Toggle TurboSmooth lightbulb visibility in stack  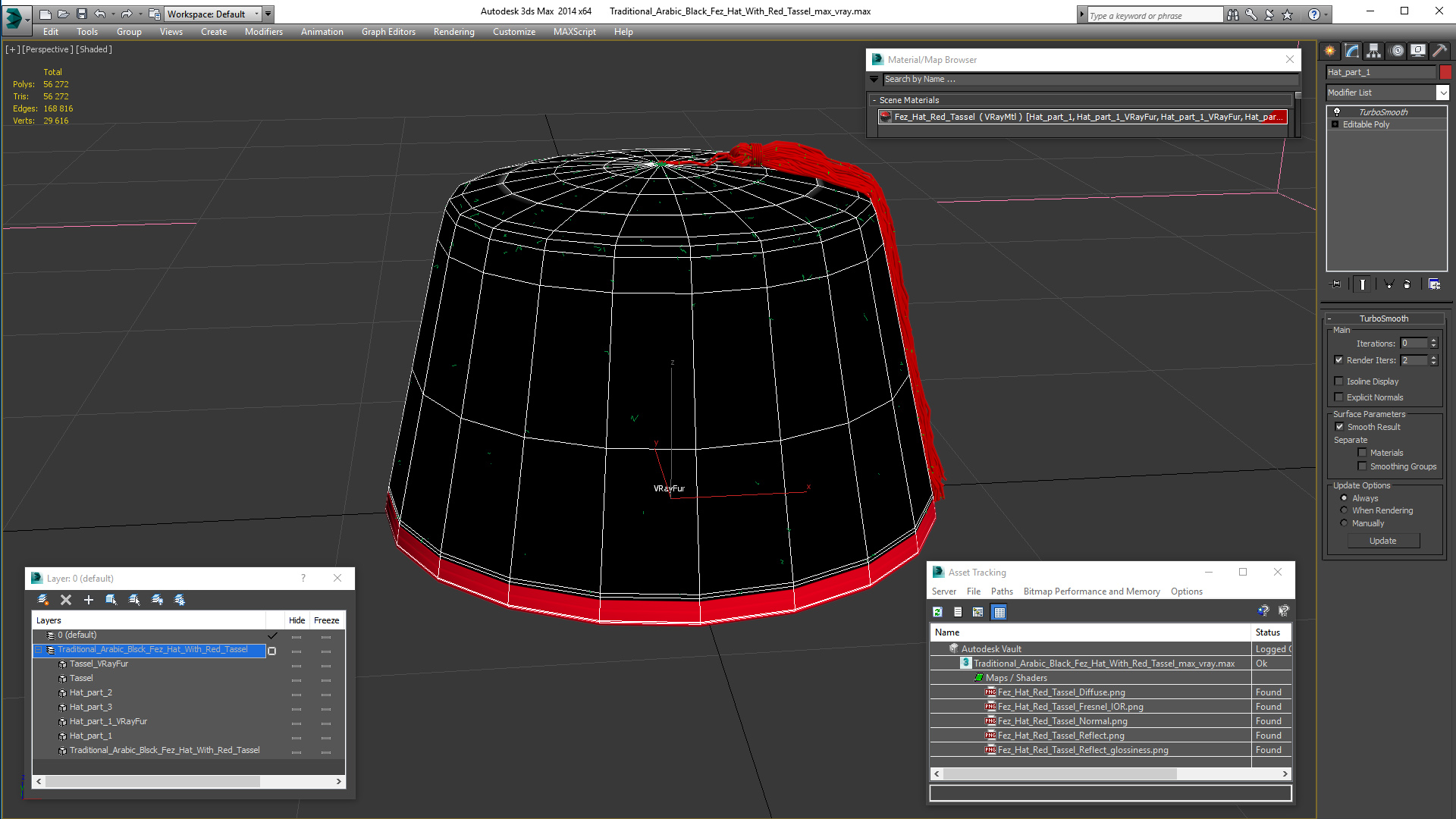(x=1337, y=111)
